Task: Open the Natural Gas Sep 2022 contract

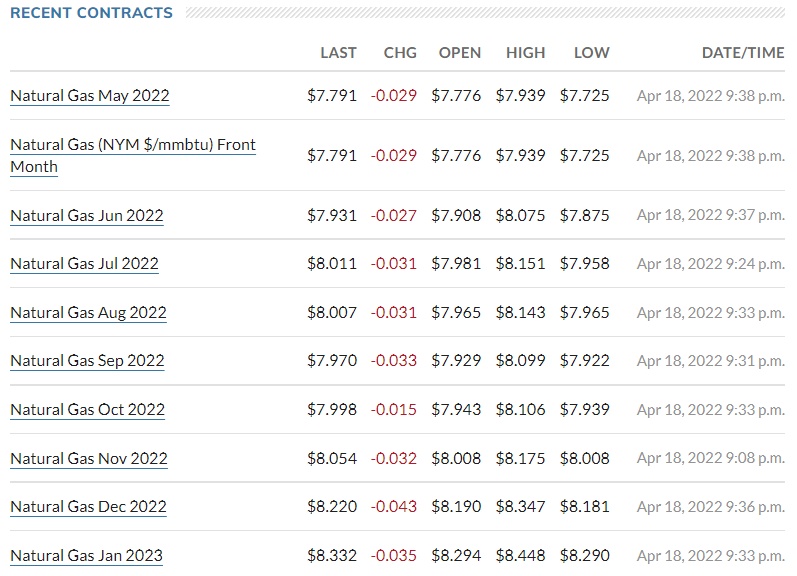Action: [87, 361]
